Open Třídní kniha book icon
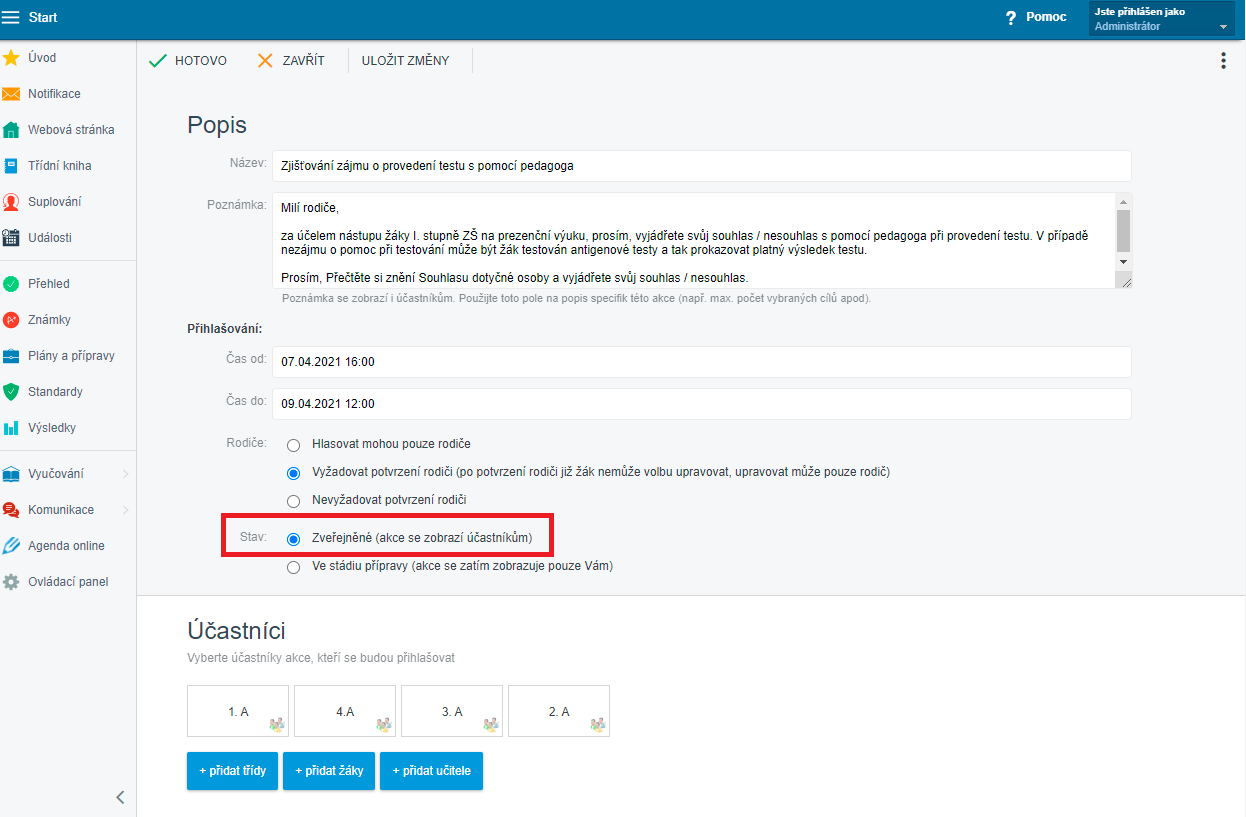The width and height of the screenshot is (1246, 817). click(x=11, y=166)
